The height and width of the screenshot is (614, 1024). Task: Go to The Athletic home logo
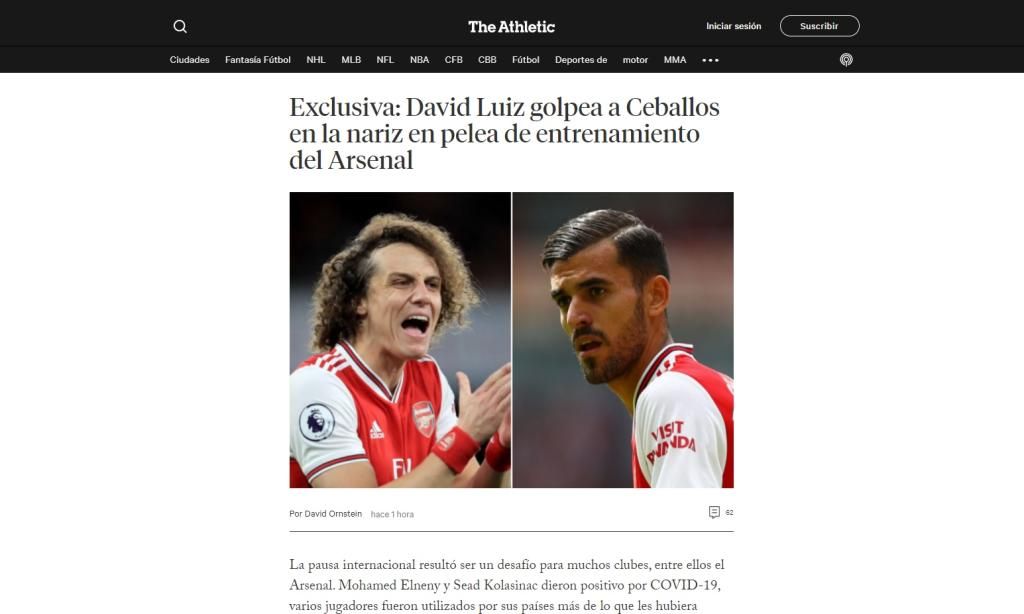point(511,27)
